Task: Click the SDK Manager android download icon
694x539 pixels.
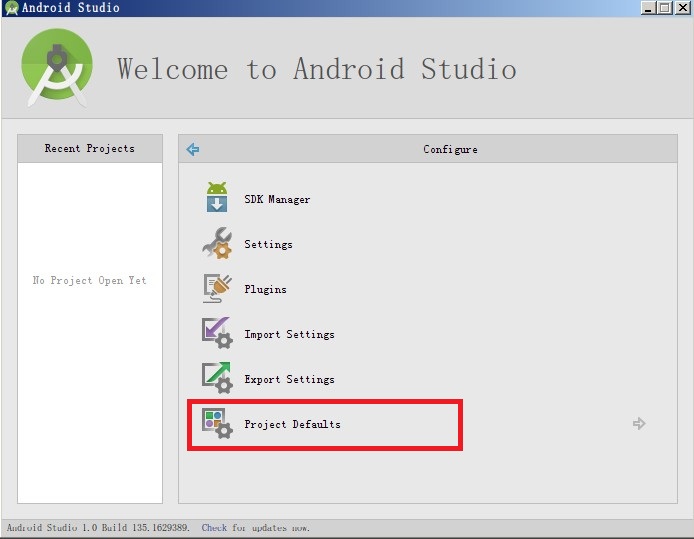Action: pyautogui.click(x=217, y=197)
